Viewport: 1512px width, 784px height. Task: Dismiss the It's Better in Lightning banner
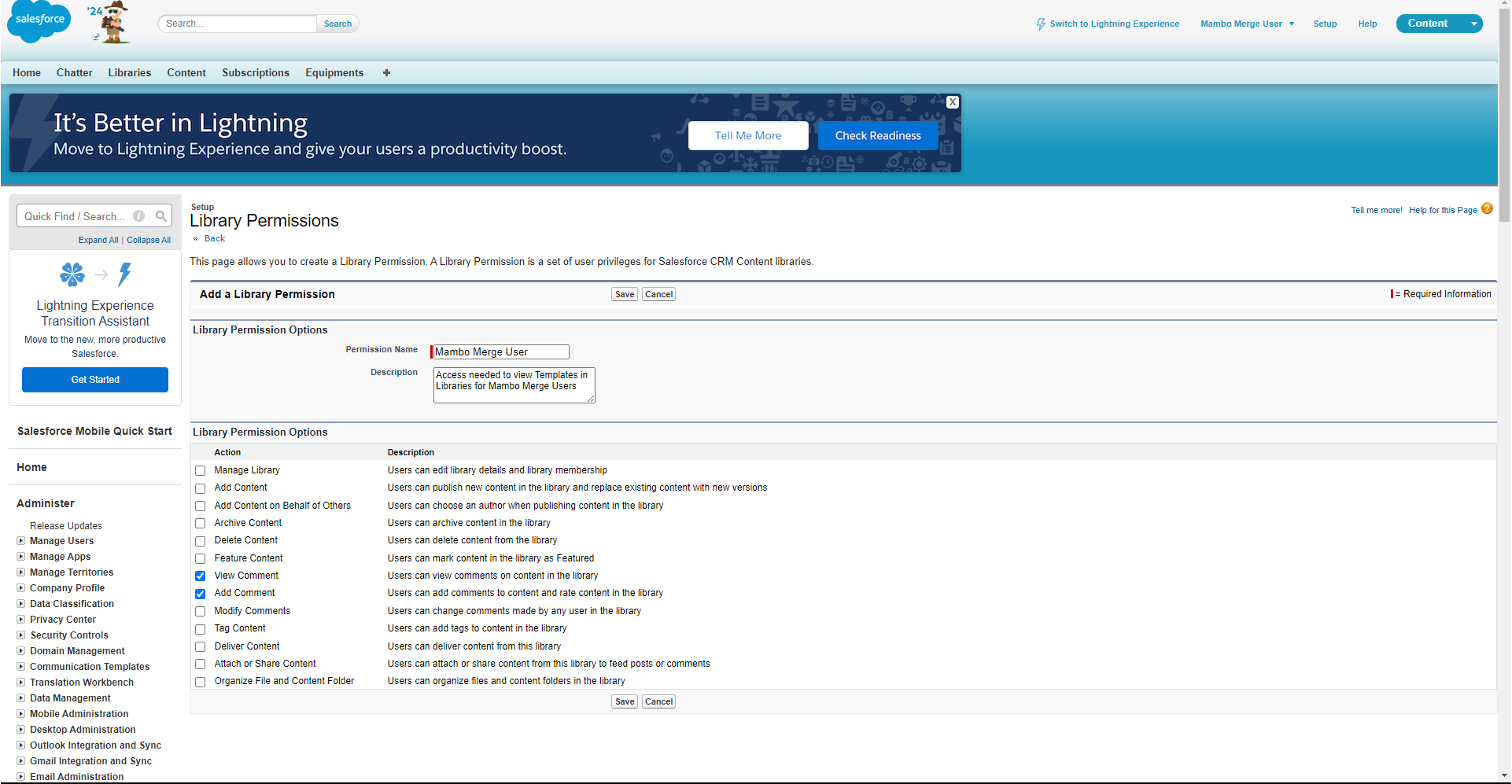(x=952, y=102)
